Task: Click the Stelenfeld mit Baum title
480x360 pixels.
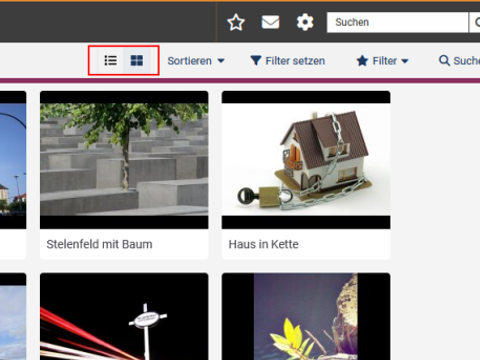Action: [x=99, y=244]
